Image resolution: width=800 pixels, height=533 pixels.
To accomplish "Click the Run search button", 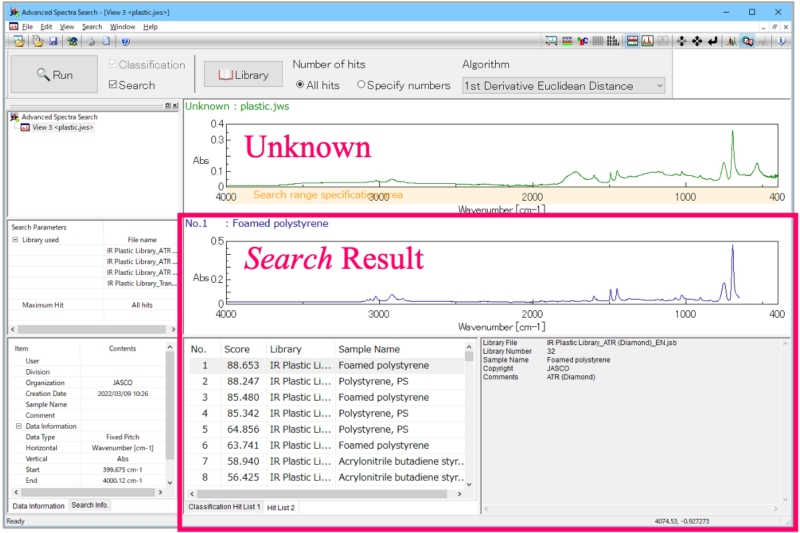I will point(55,74).
